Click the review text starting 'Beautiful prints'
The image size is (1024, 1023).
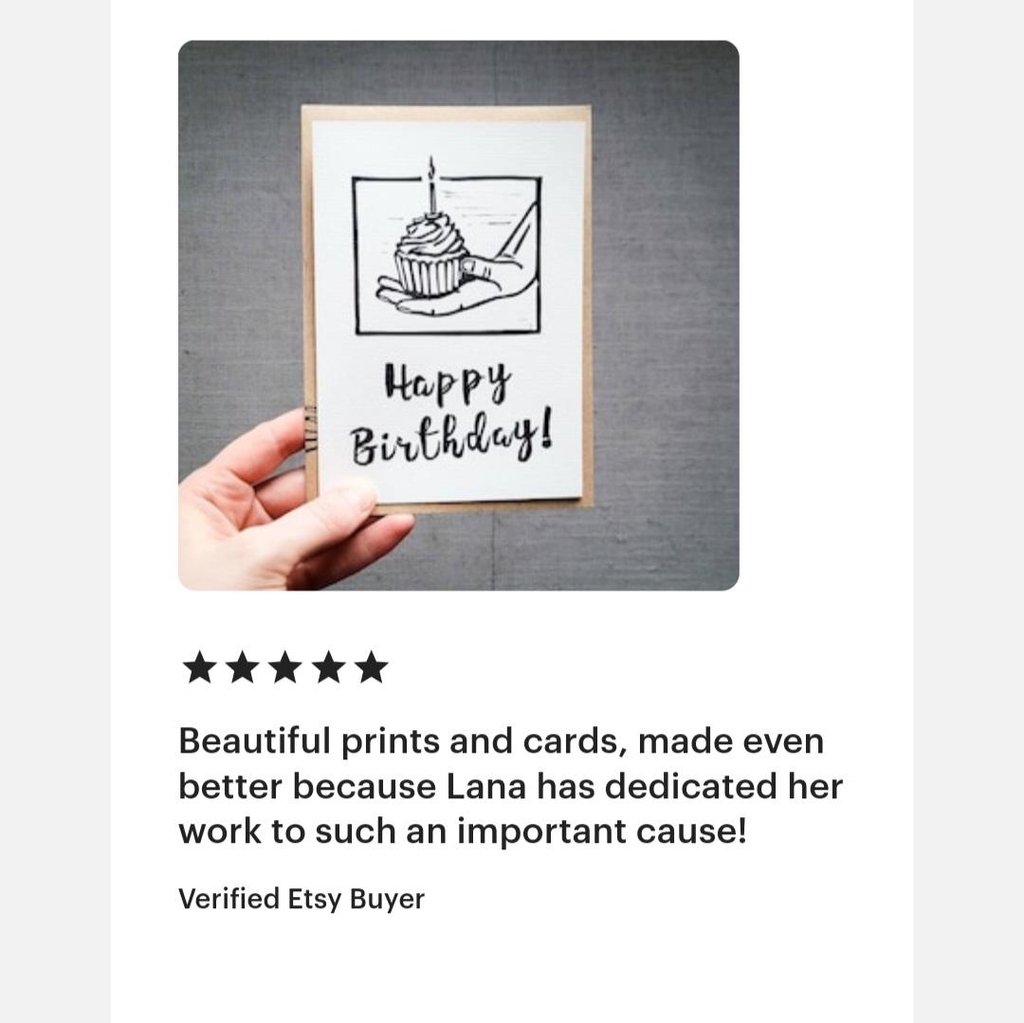pyautogui.click(x=511, y=786)
